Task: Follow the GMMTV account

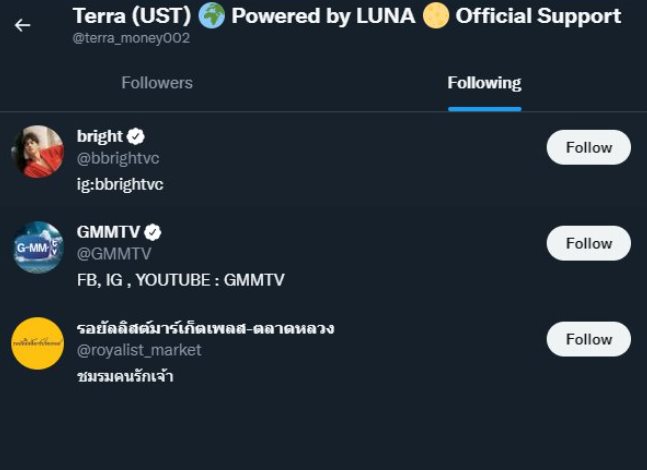Action: point(588,243)
